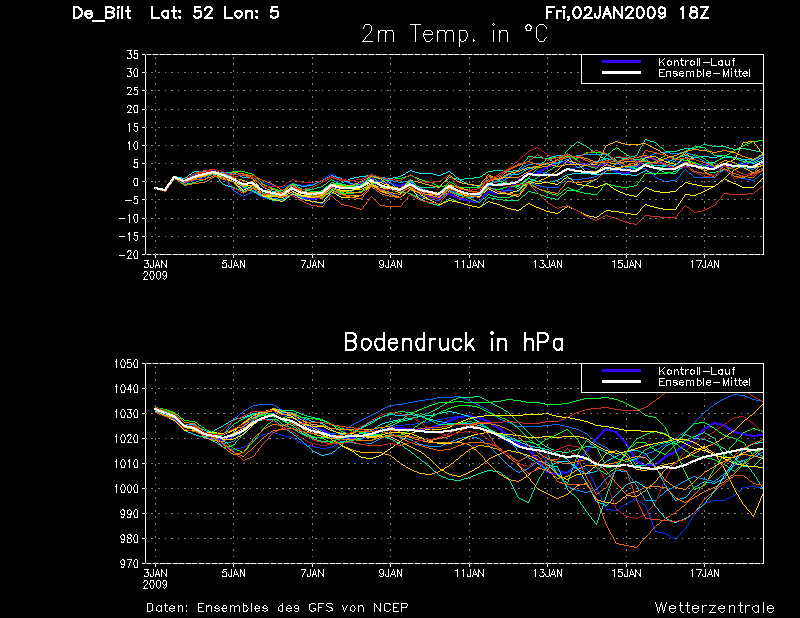Screen dimensions: 800x618
Task: Click the De_Bilt station name
Action: pos(102,13)
